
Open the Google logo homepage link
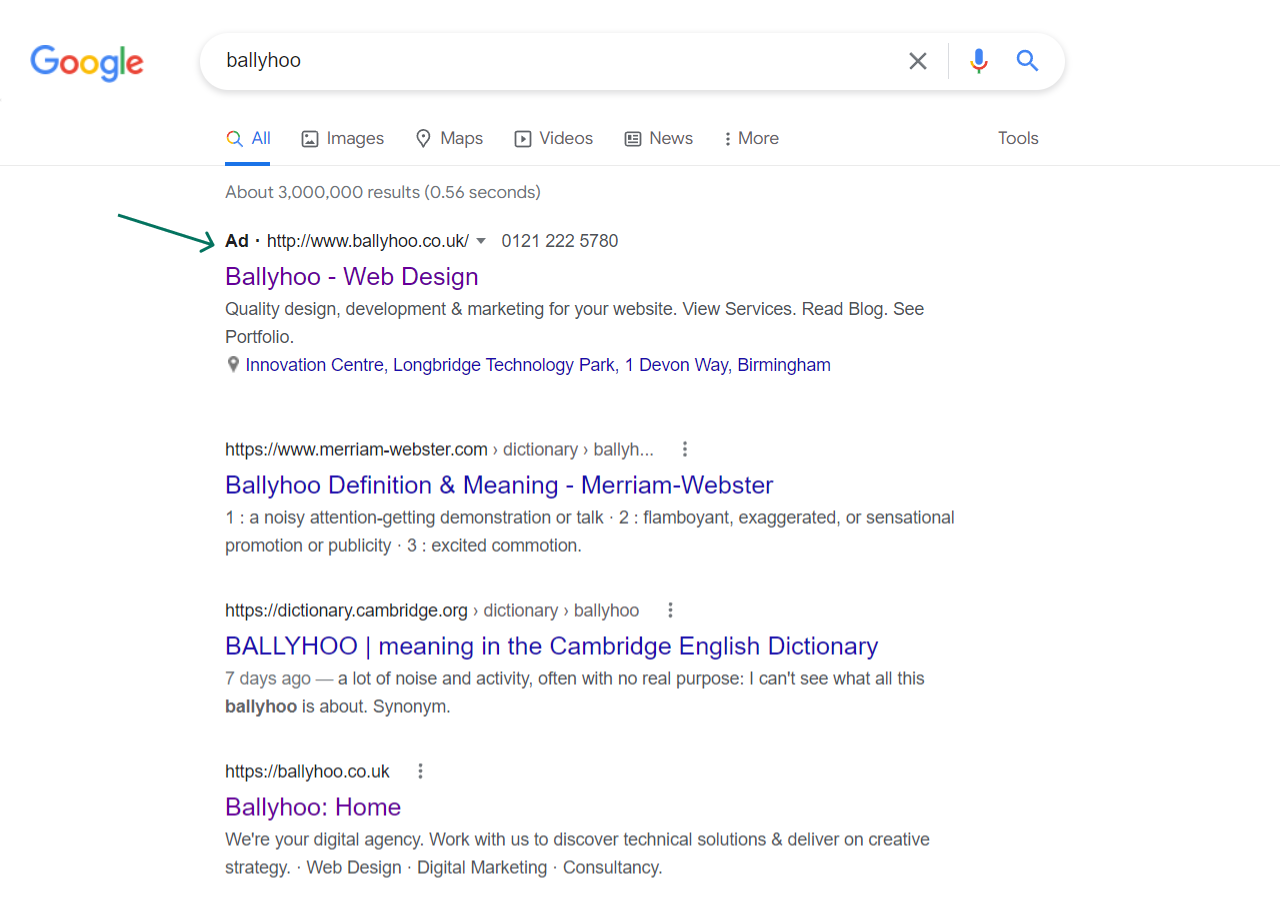[x=87, y=62]
